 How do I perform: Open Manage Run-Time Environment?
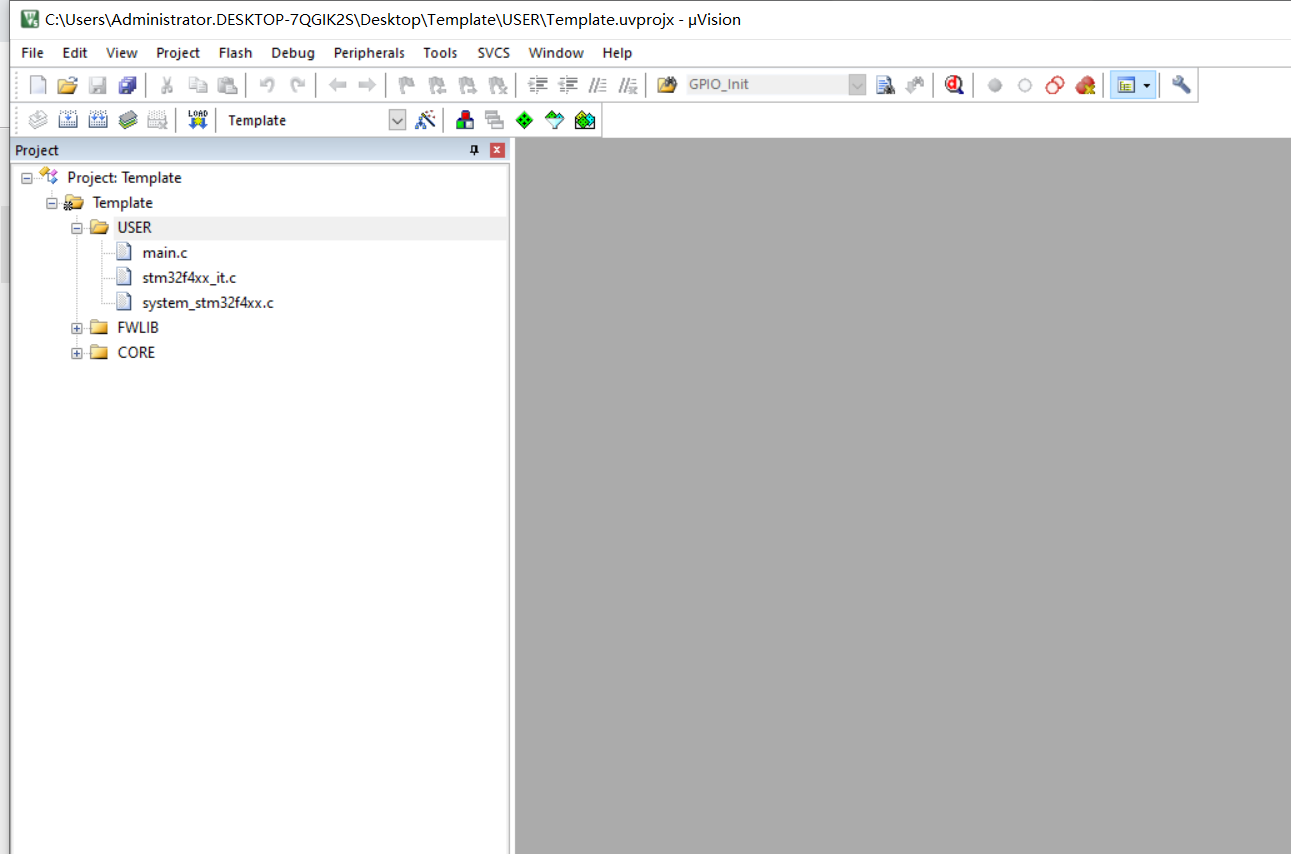[524, 120]
